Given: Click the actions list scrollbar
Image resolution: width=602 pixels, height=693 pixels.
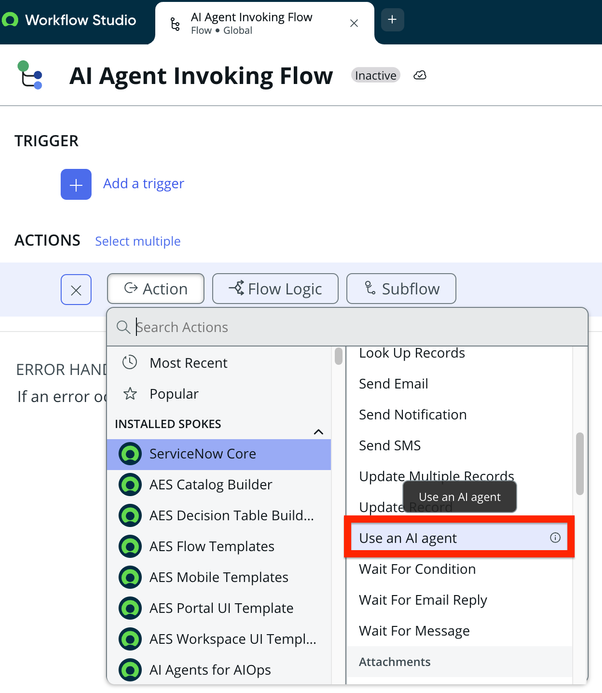Looking at the screenshot, I should (580, 464).
